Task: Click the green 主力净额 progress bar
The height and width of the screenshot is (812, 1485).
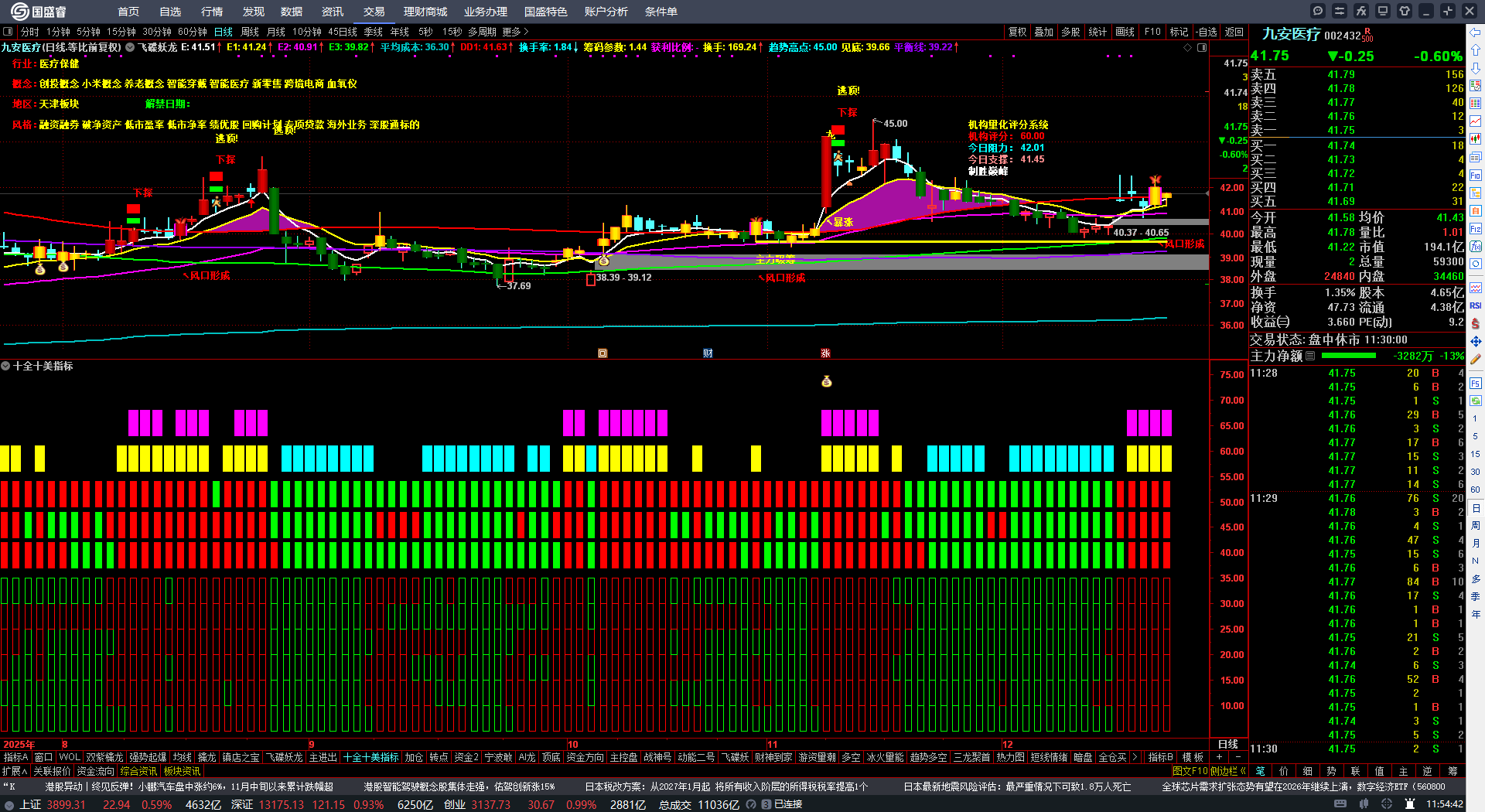Action: tap(1349, 356)
